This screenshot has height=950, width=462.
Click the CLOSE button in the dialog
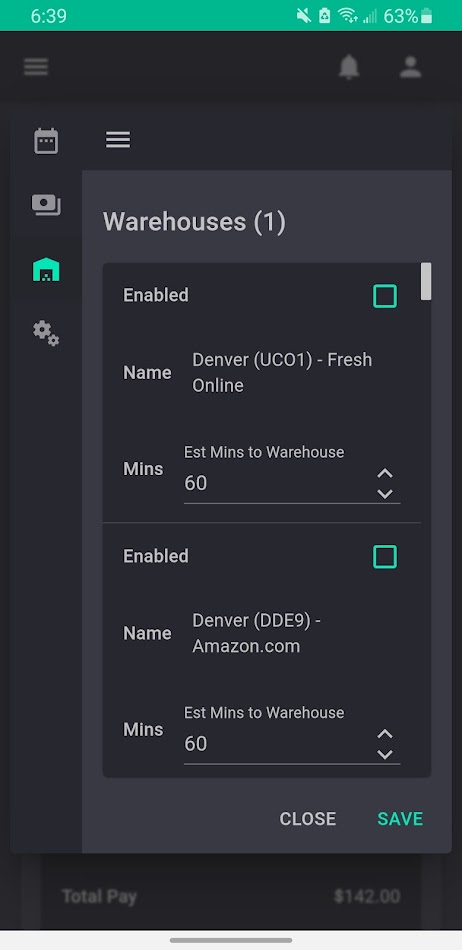tap(308, 819)
